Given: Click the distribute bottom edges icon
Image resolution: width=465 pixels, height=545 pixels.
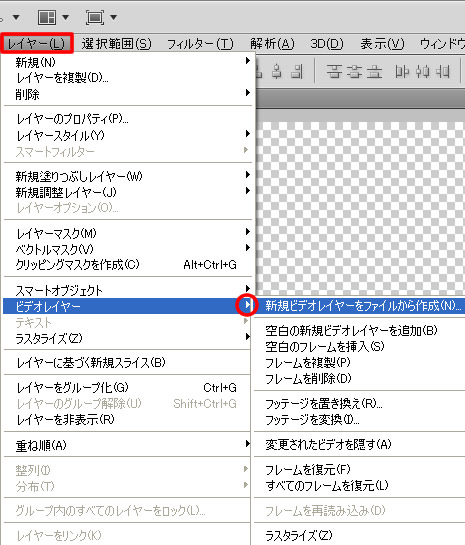Looking at the screenshot, I should [x=375, y=72].
